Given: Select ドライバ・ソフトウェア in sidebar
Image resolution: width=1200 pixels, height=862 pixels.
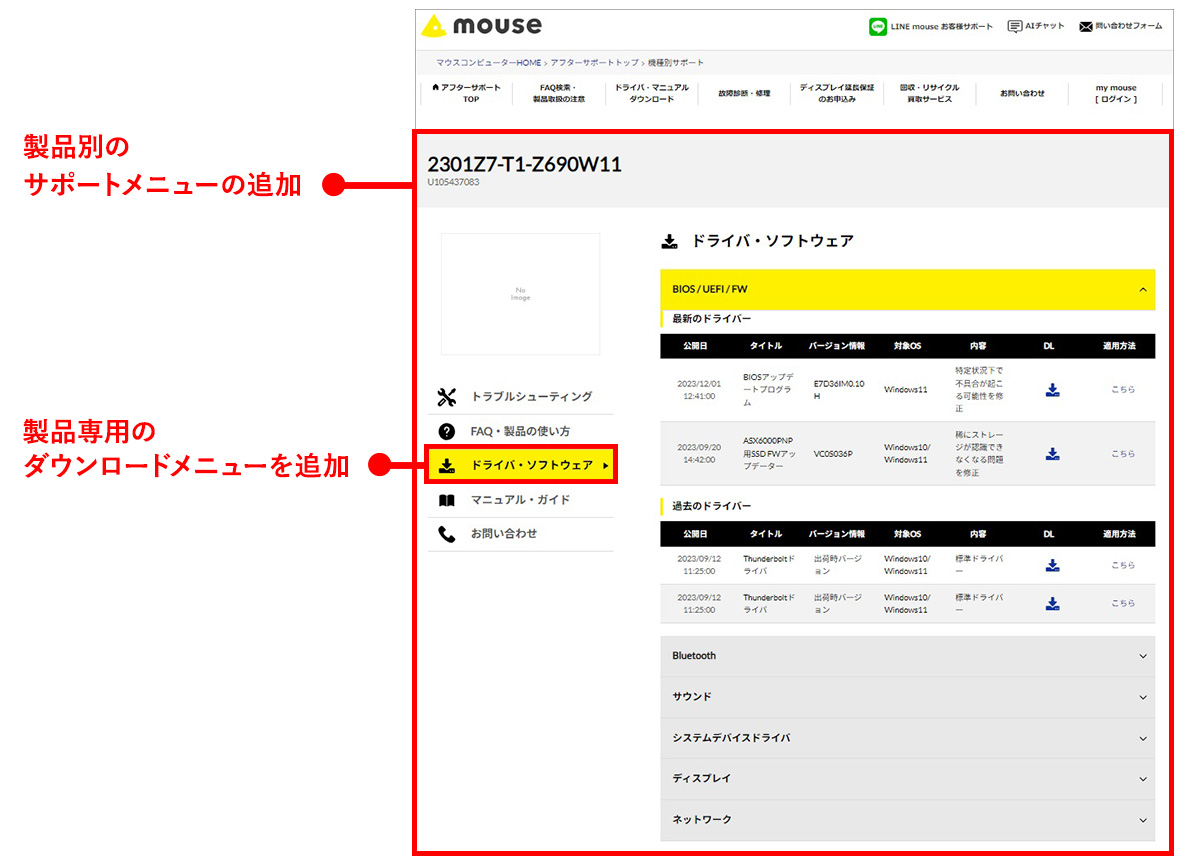Looking at the screenshot, I should point(521,465).
